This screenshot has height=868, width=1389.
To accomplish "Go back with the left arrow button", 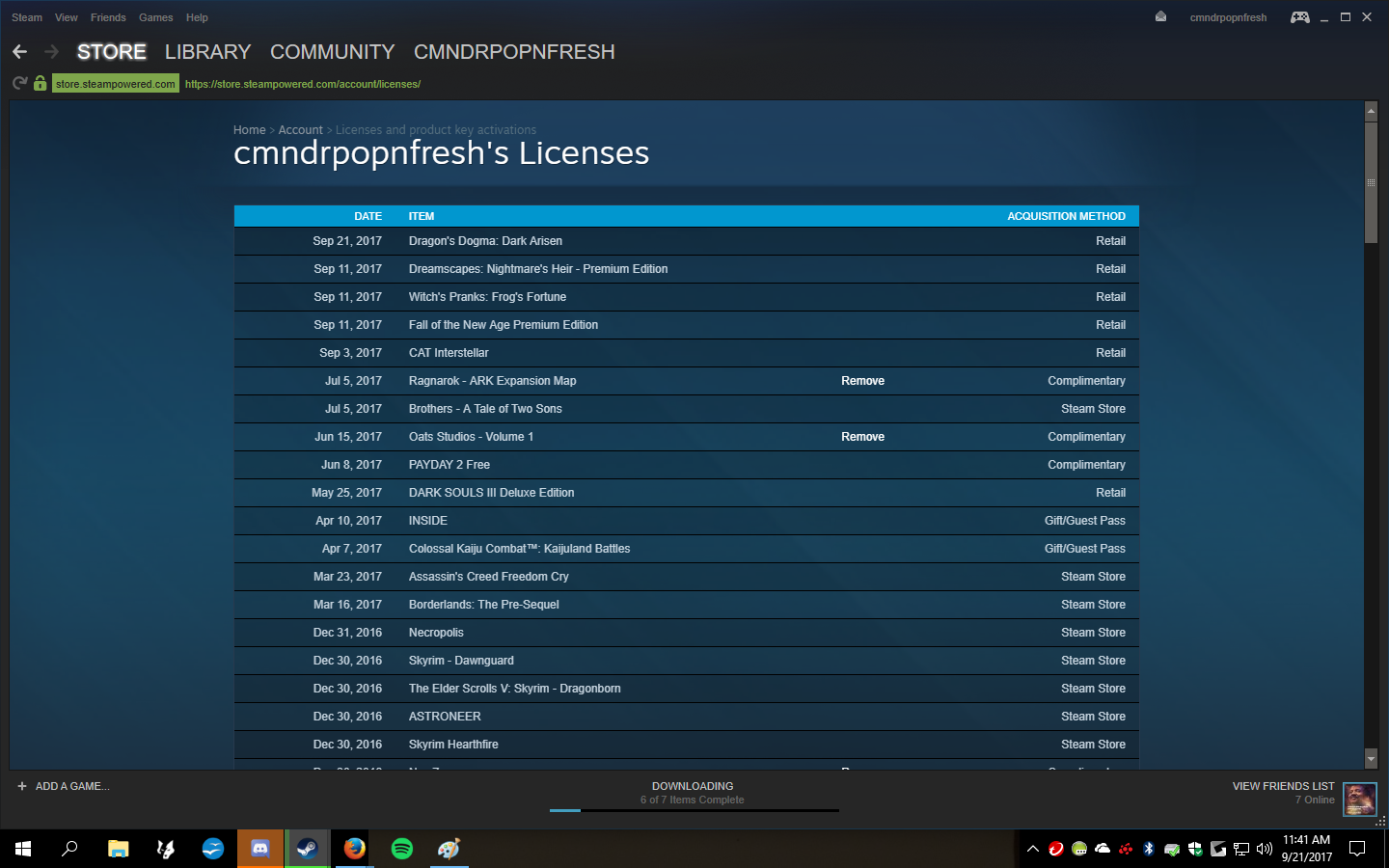I will point(19,52).
